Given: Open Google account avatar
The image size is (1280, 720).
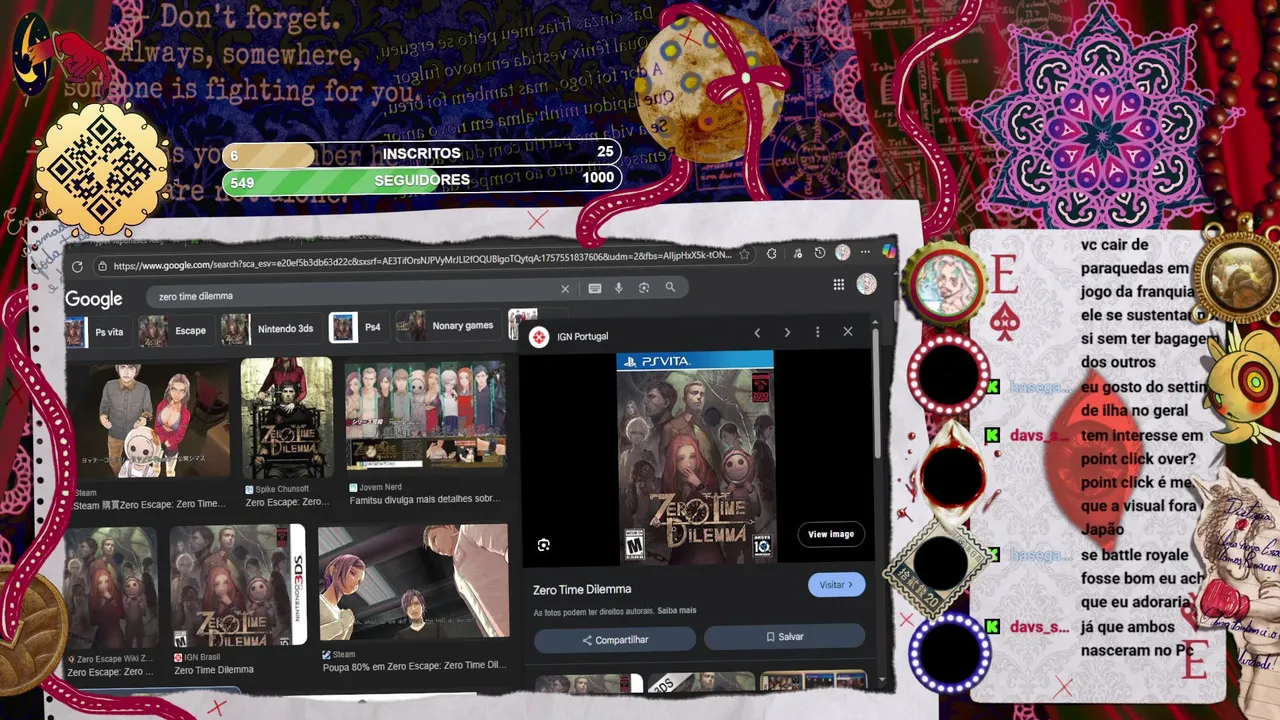Looking at the screenshot, I should (x=866, y=284).
